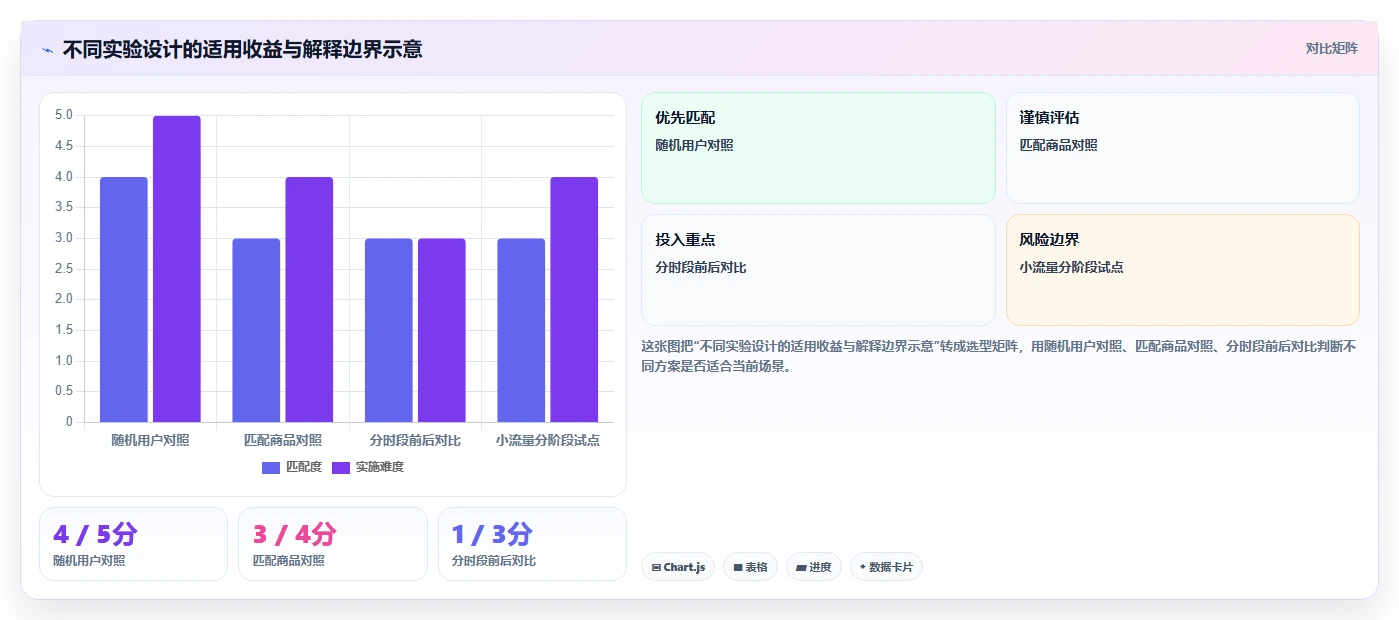Click 小流量分阶段试点 text in 风险边界 card
The height and width of the screenshot is (620, 1399).
tap(1072, 268)
